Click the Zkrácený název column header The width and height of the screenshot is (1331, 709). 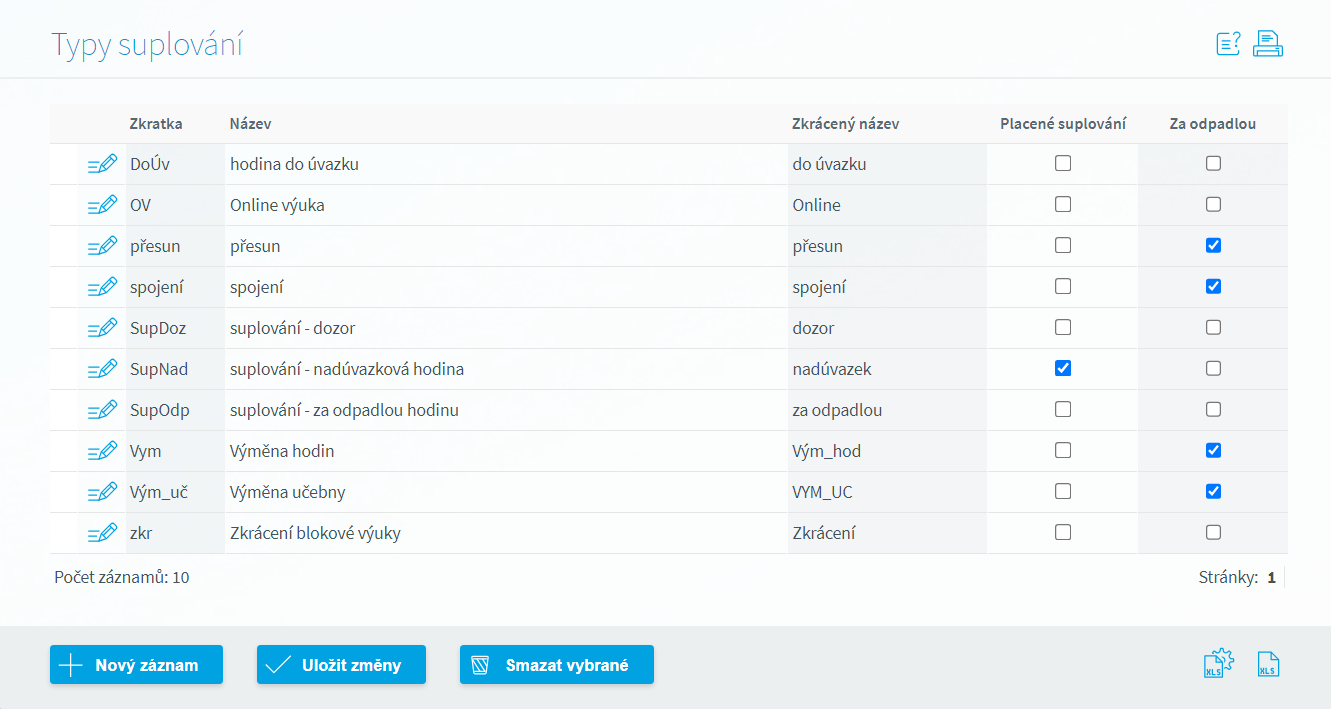[845, 124]
